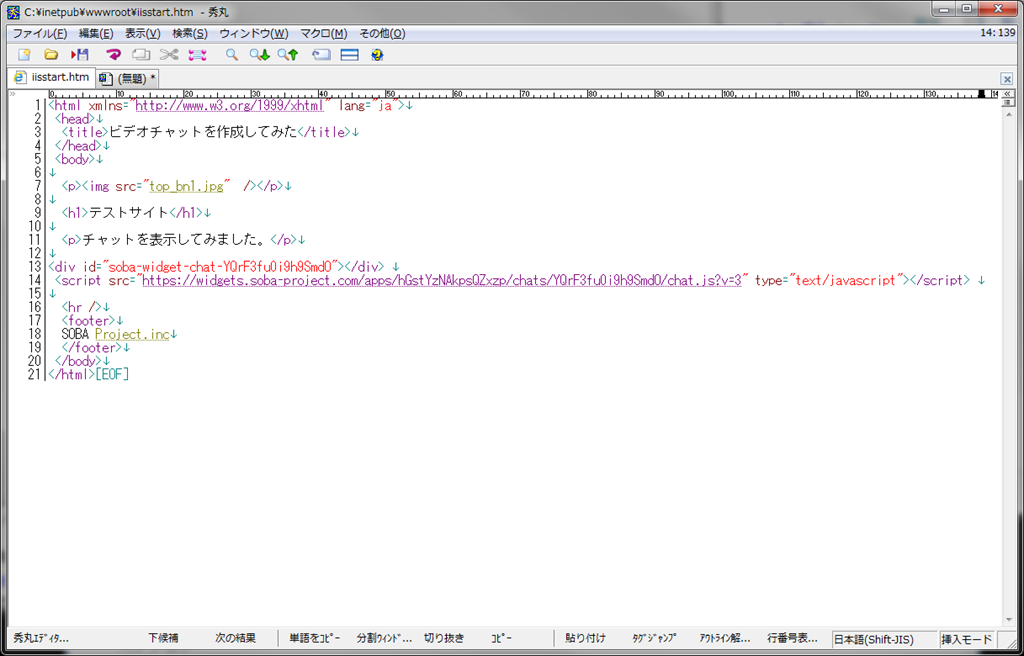Click the Hidemaru app icon in title bar

(13, 11)
